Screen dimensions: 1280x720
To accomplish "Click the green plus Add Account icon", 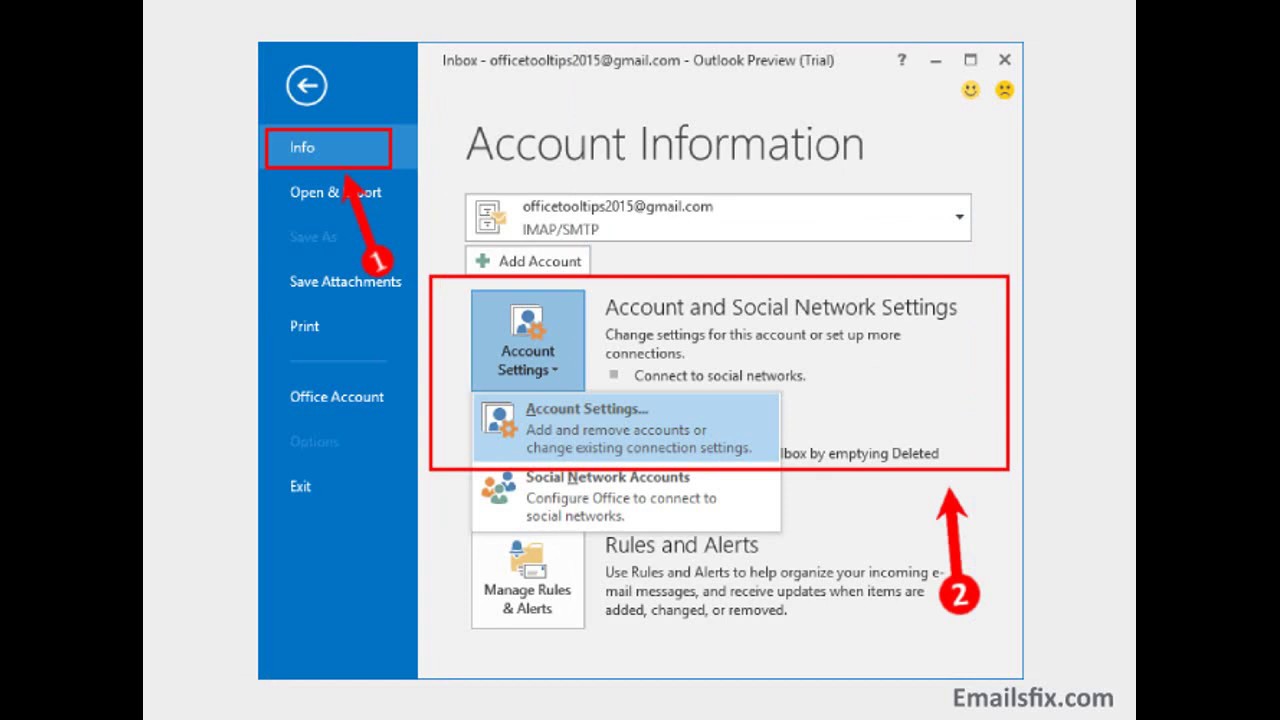I will (x=483, y=261).
